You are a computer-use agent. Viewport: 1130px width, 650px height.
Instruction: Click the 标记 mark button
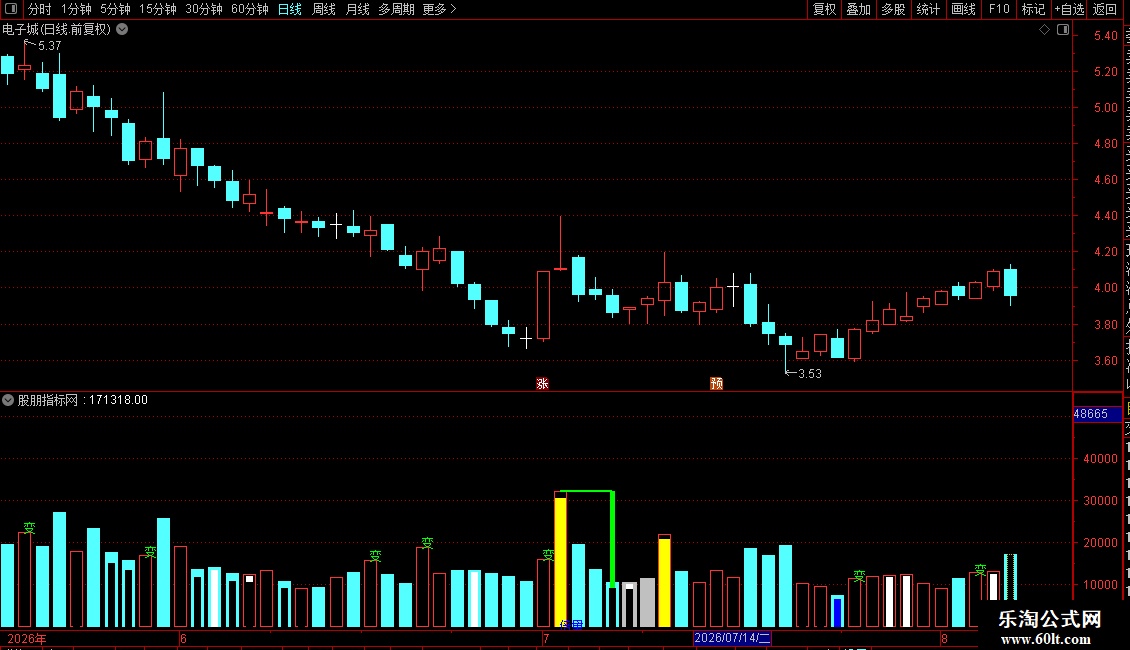(1033, 9)
